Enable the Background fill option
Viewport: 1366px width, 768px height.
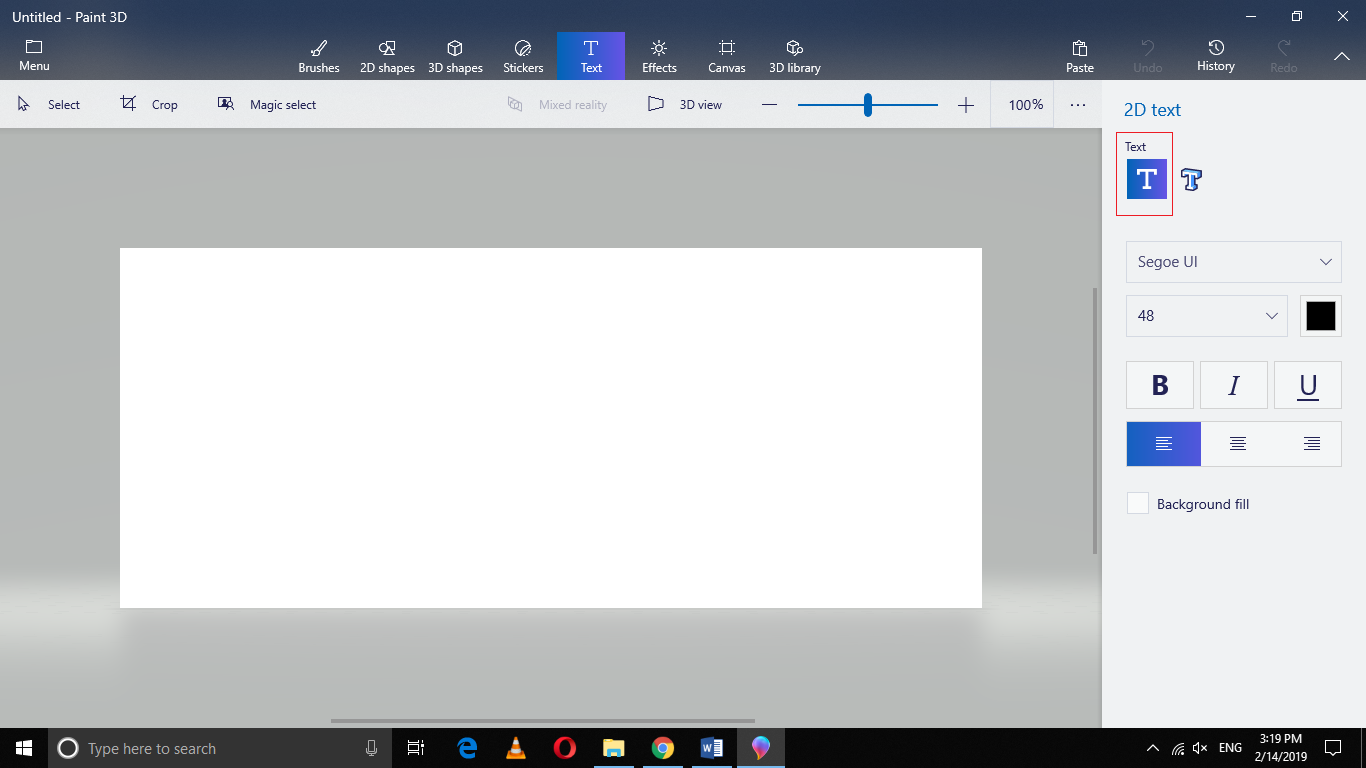pyautogui.click(x=1137, y=504)
